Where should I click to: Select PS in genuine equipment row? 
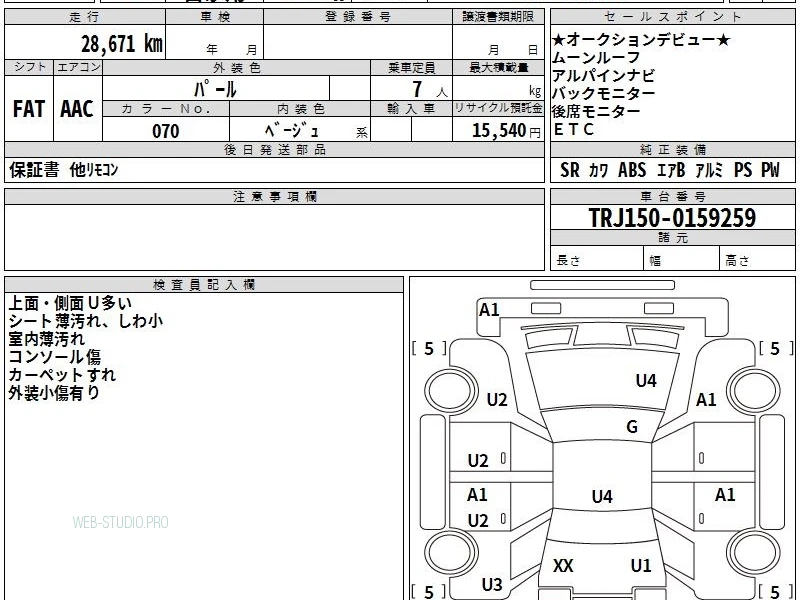point(743,170)
